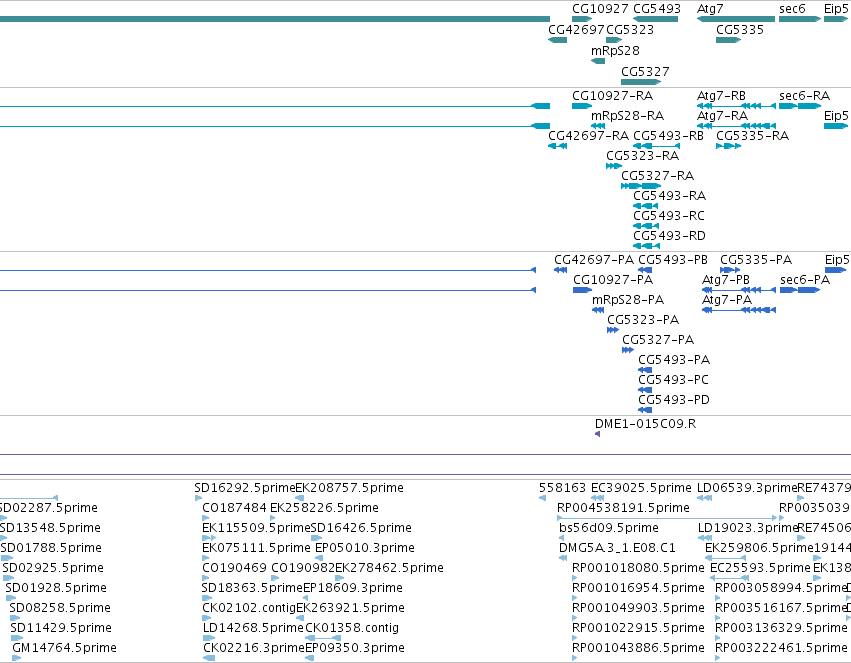Click the CK01358.contig EST label

coord(352,628)
